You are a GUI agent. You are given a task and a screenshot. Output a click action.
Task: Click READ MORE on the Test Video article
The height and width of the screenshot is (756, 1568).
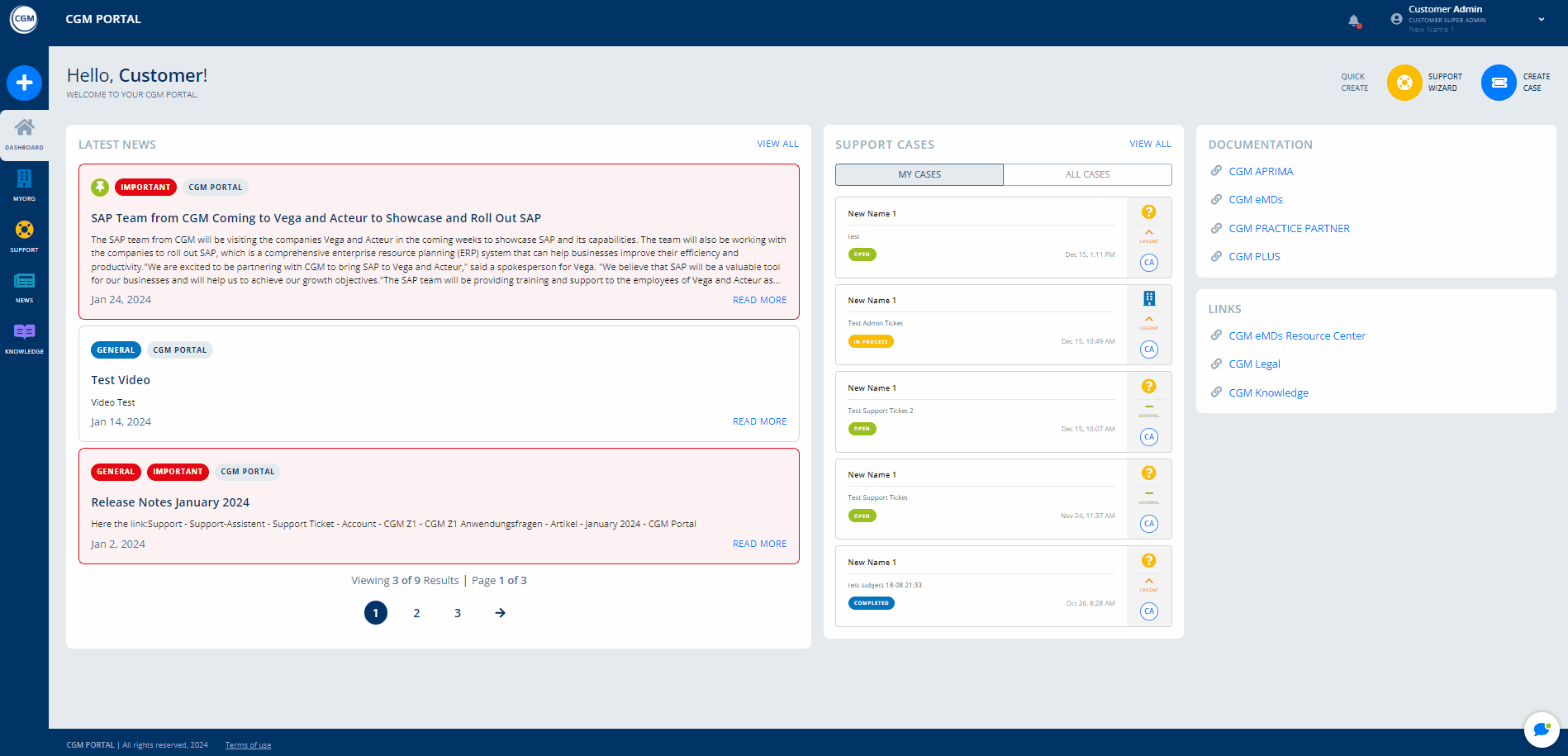click(x=759, y=421)
